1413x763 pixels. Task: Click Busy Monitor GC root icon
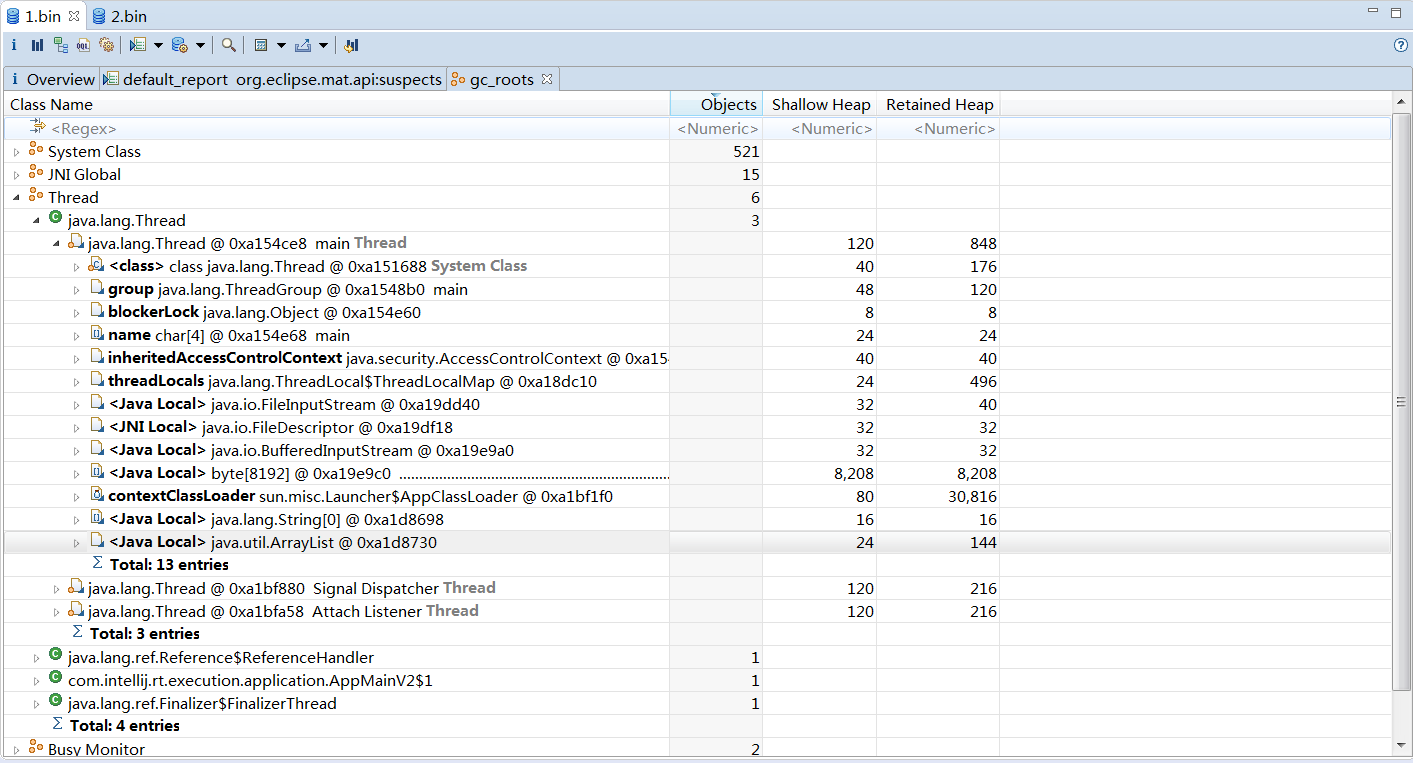click(36, 748)
